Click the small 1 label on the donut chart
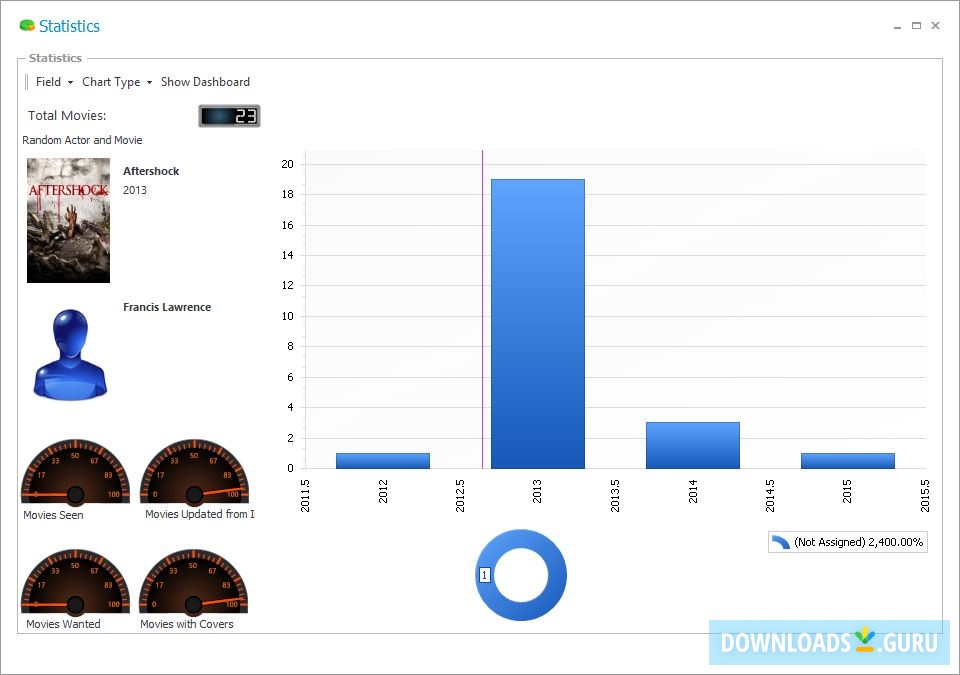Image resolution: width=960 pixels, height=675 pixels. tap(484, 575)
